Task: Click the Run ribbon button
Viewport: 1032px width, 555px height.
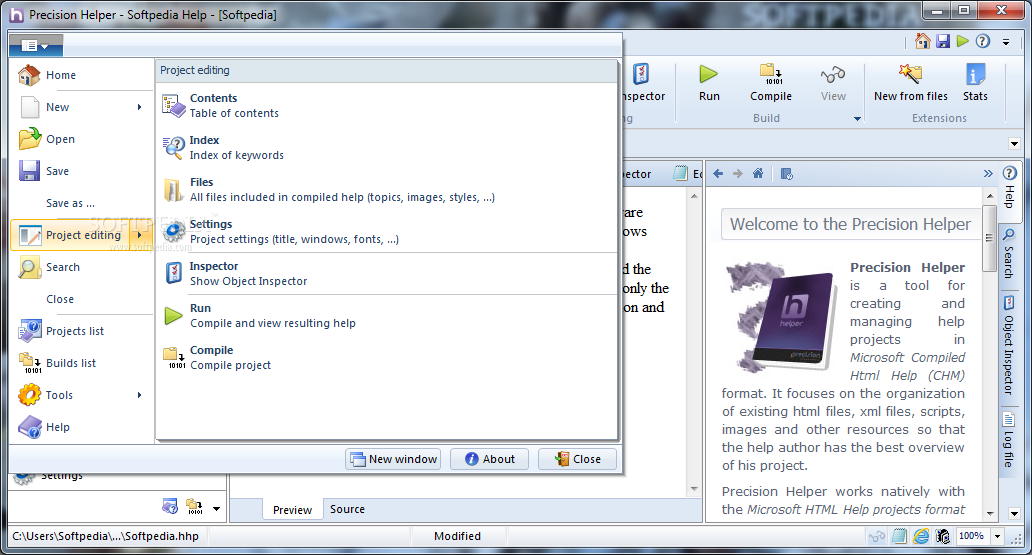Action: coord(709,83)
